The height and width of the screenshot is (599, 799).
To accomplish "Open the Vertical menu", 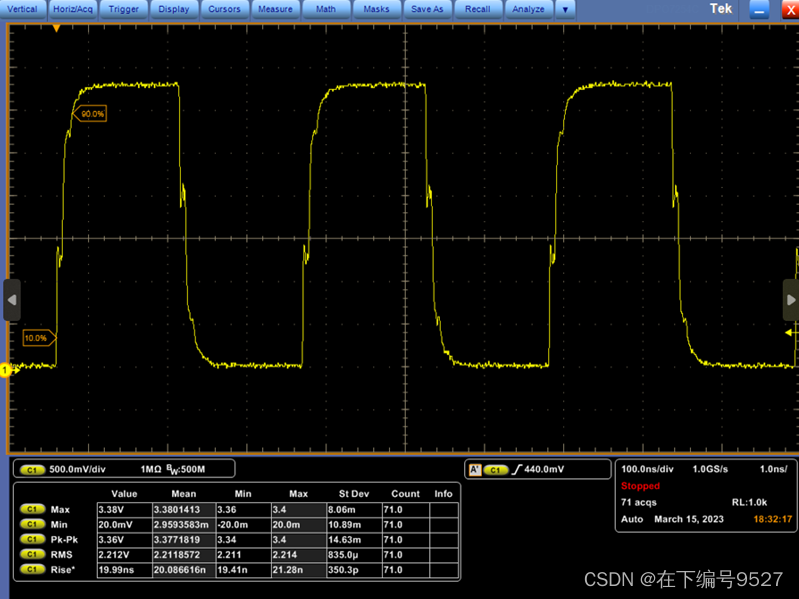I will 22,9.
